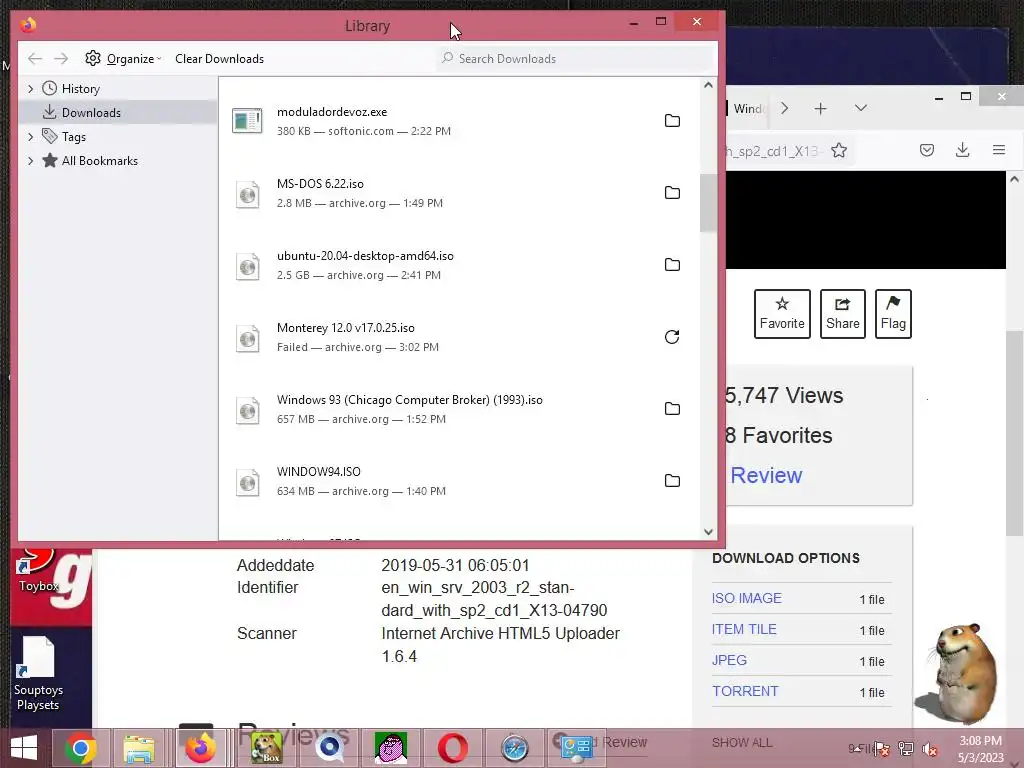Click the downloads list scrollbar thumb
The image size is (1024, 768).
[x=709, y=202]
